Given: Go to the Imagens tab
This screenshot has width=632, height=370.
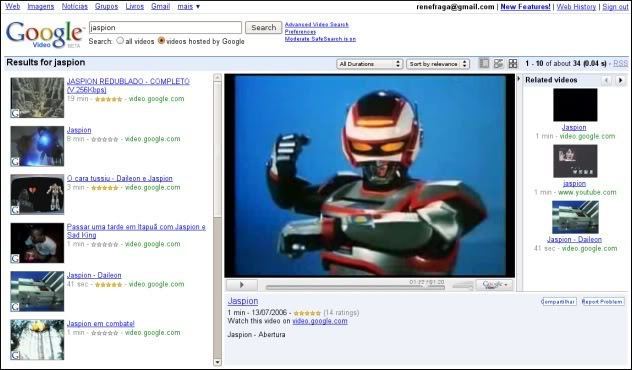Looking at the screenshot, I should [41, 6].
